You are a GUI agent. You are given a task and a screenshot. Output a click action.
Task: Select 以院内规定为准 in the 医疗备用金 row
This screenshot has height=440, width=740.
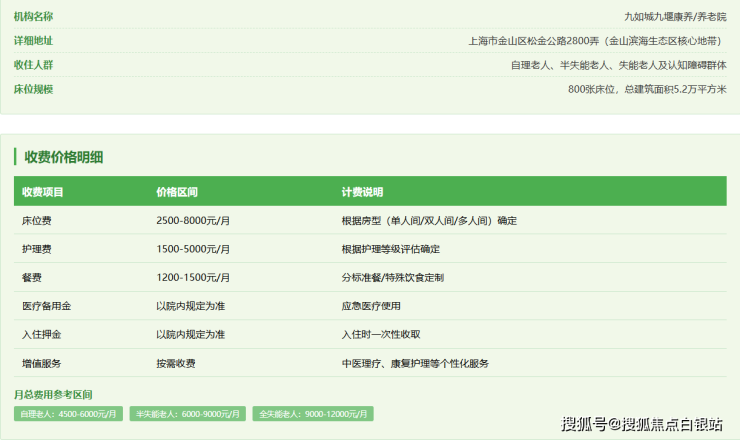[x=191, y=306]
